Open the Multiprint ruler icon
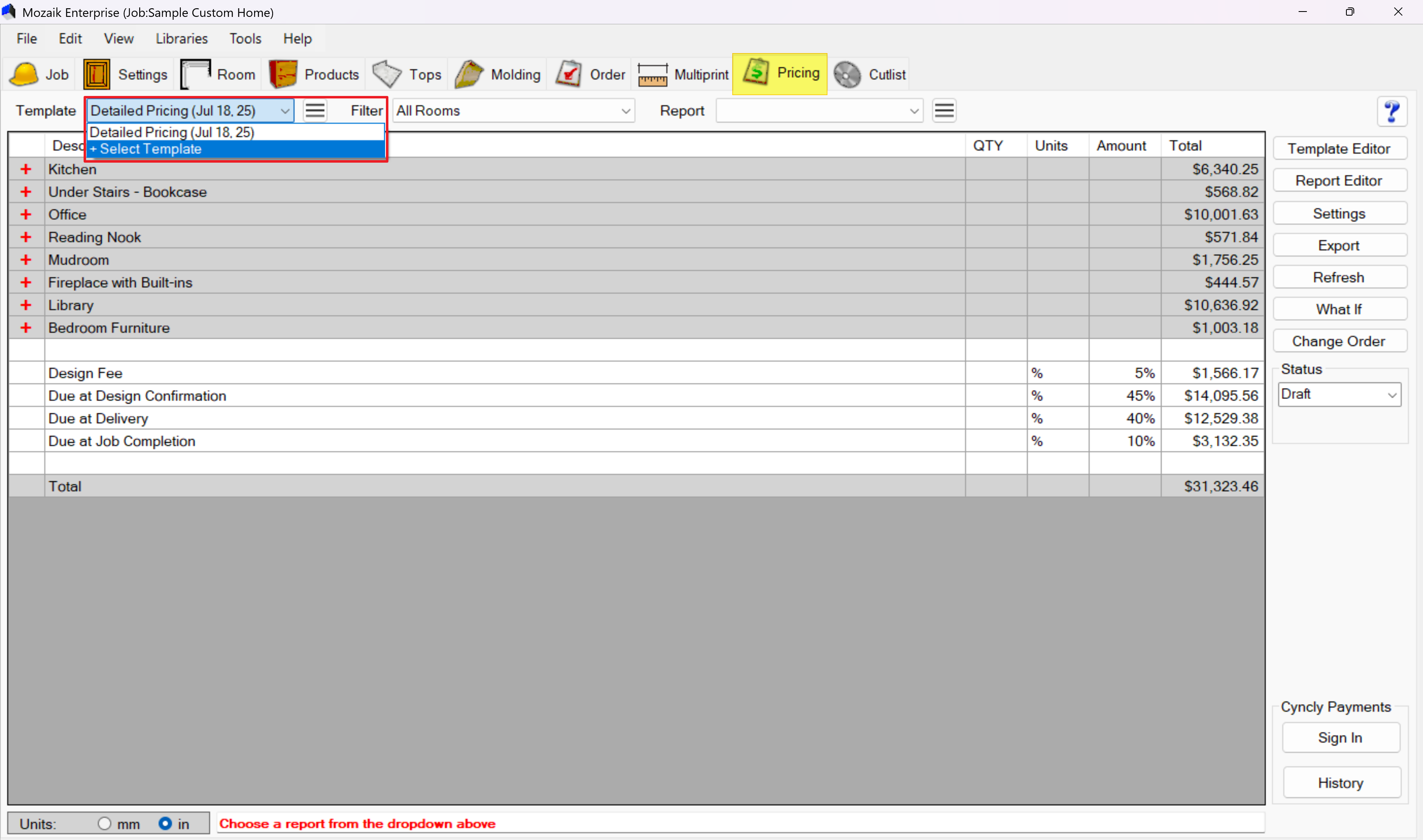The height and width of the screenshot is (840, 1423). (x=653, y=74)
